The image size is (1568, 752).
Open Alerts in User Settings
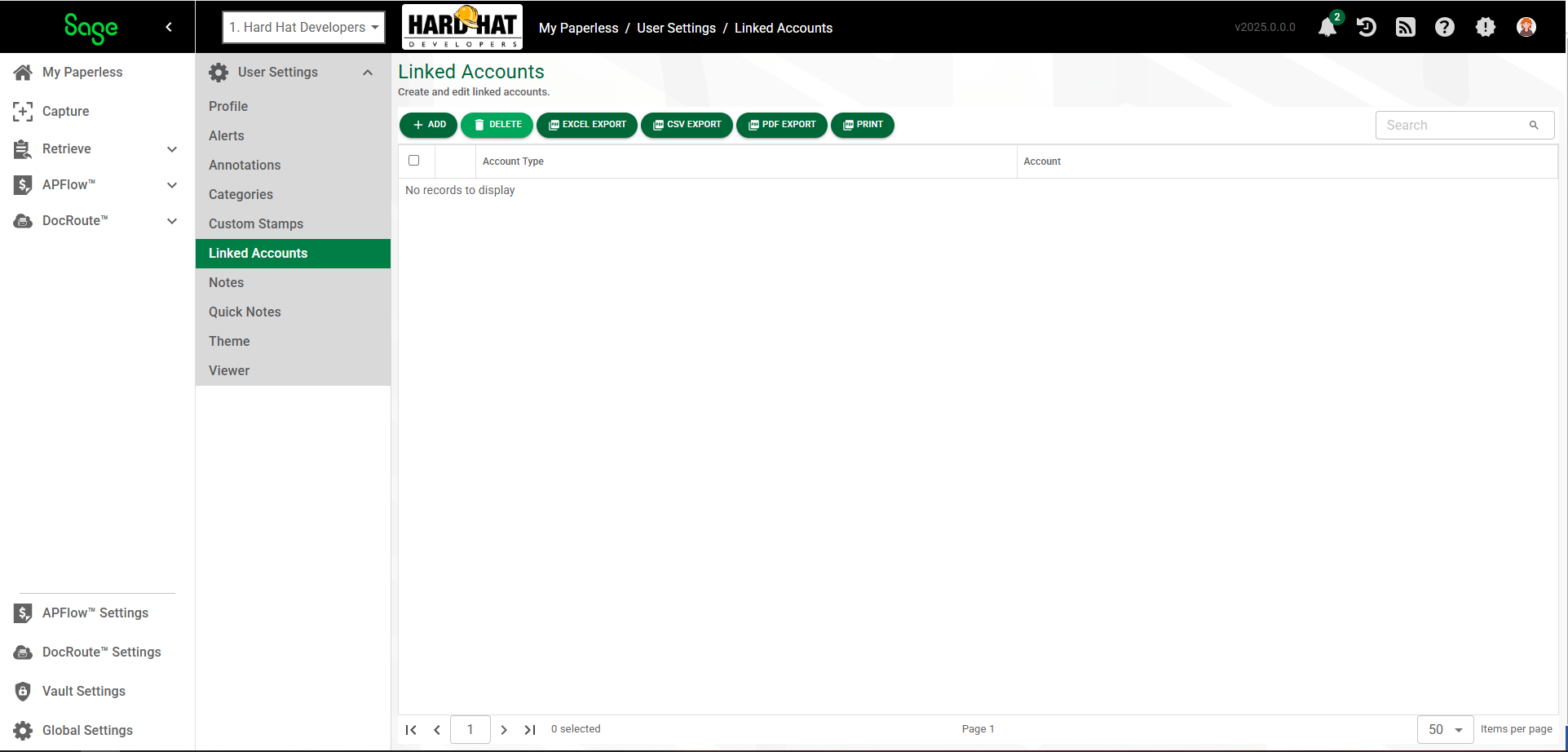pos(293,135)
